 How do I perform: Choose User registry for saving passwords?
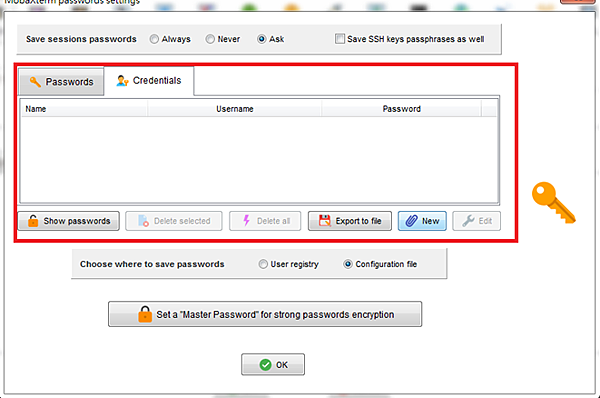pyautogui.click(x=263, y=264)
